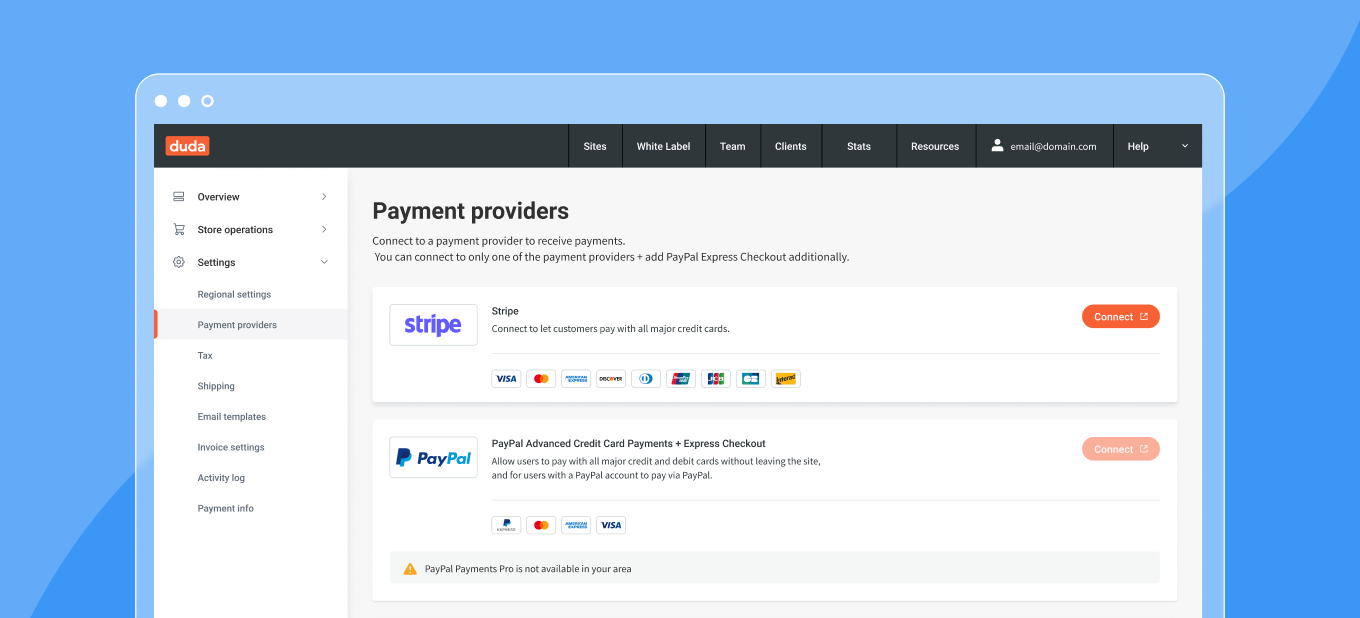Click Cartes Bancaires icon under Stripe
Viewport: 1360px width, 618px height.
(x=751, y=379)
